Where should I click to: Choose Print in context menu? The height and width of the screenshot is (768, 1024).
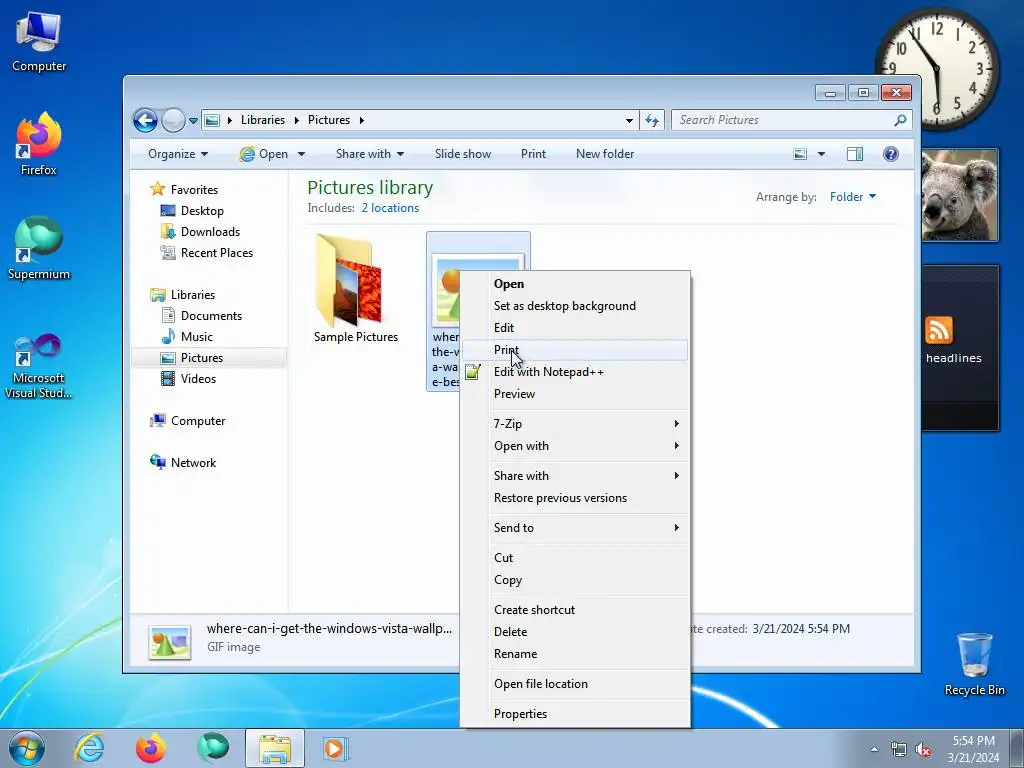[x=575, y=350]
